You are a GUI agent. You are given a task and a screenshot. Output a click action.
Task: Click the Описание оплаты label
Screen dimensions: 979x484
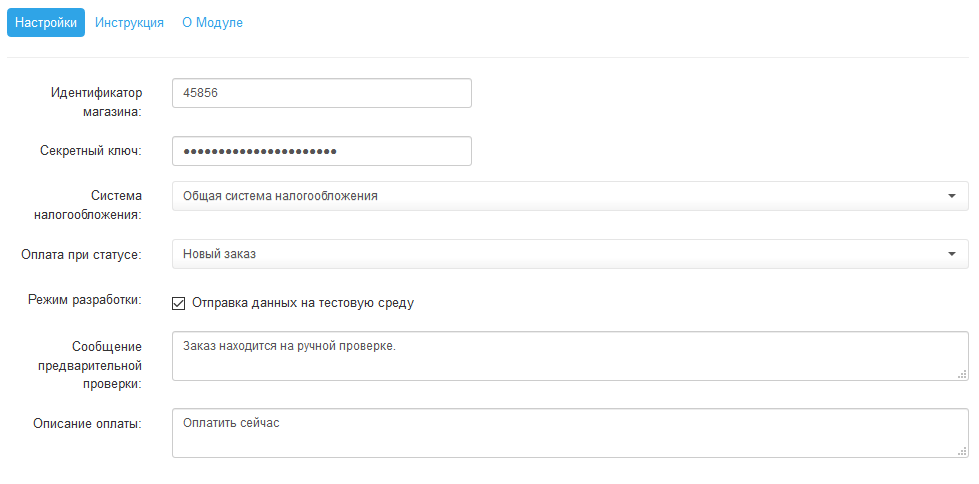[x=87, y=423]
